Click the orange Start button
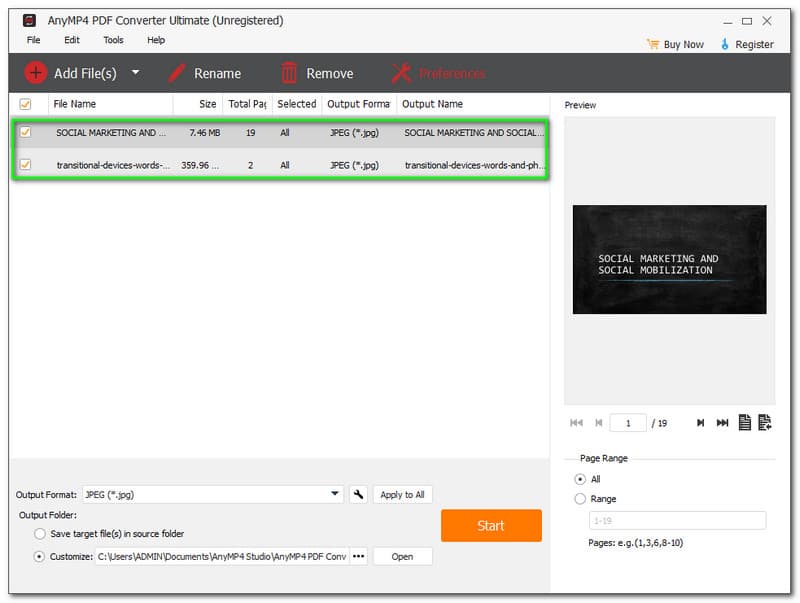Screen dimensions: 800x603 click(491, 526)
